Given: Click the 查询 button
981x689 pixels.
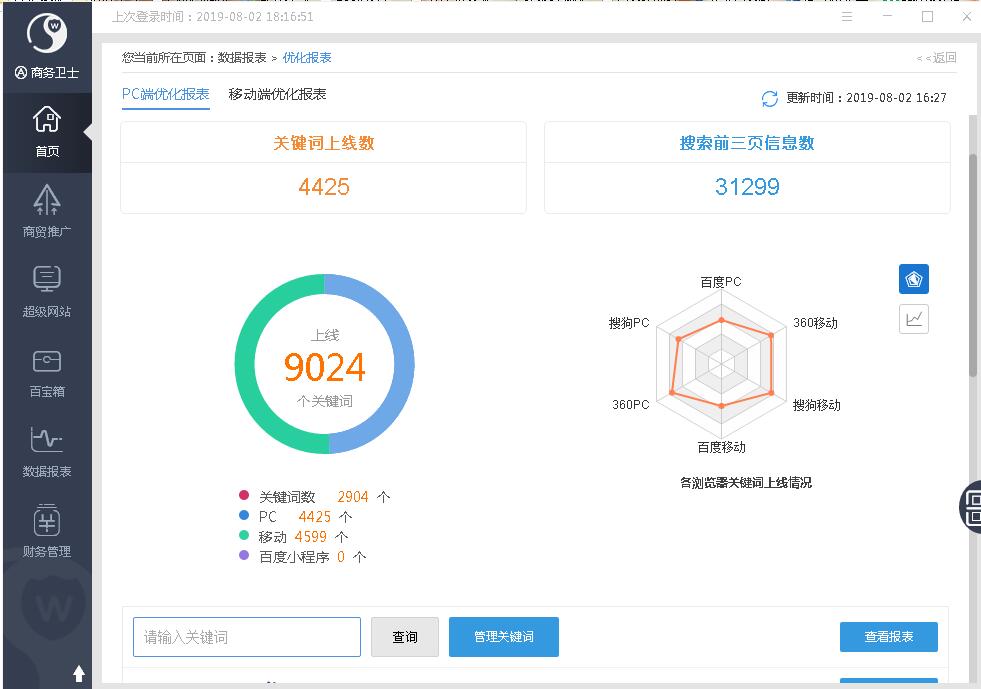Looking at the screenshot, I should click(x=404, y=637).
